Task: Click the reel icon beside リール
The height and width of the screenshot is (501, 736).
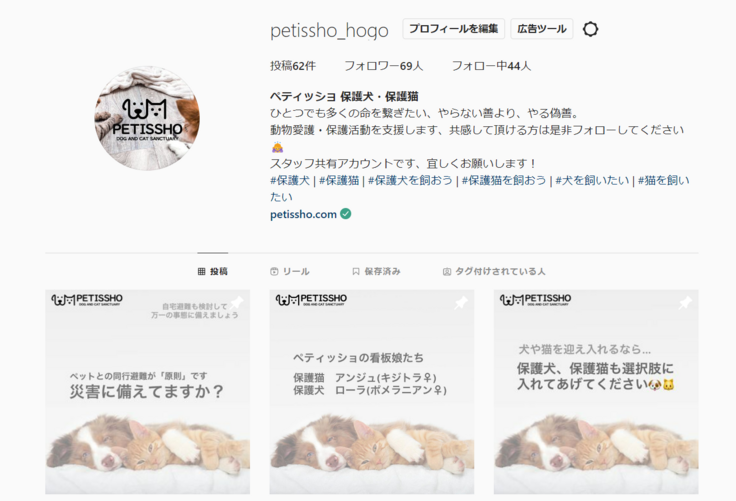Action: pos(275,271)
